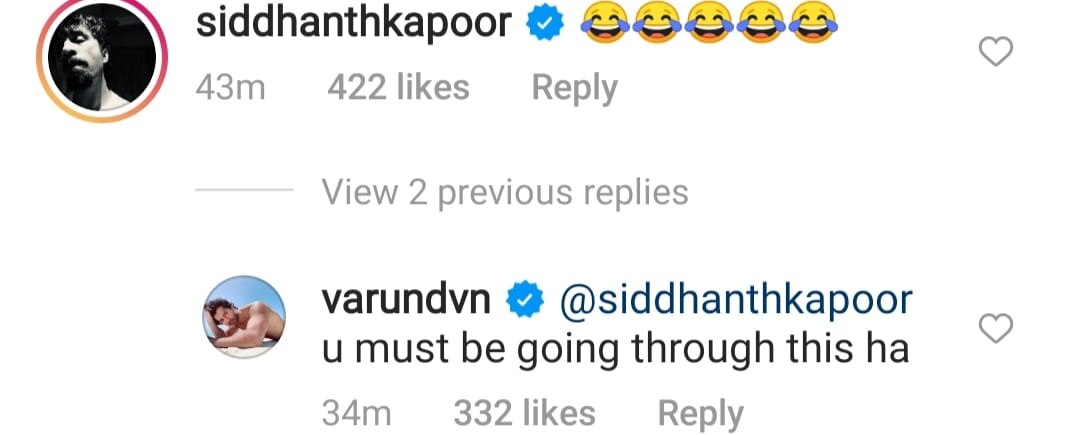Click the 43m timestamp
The image size is (1079, 435).
(x=231, y=88)
